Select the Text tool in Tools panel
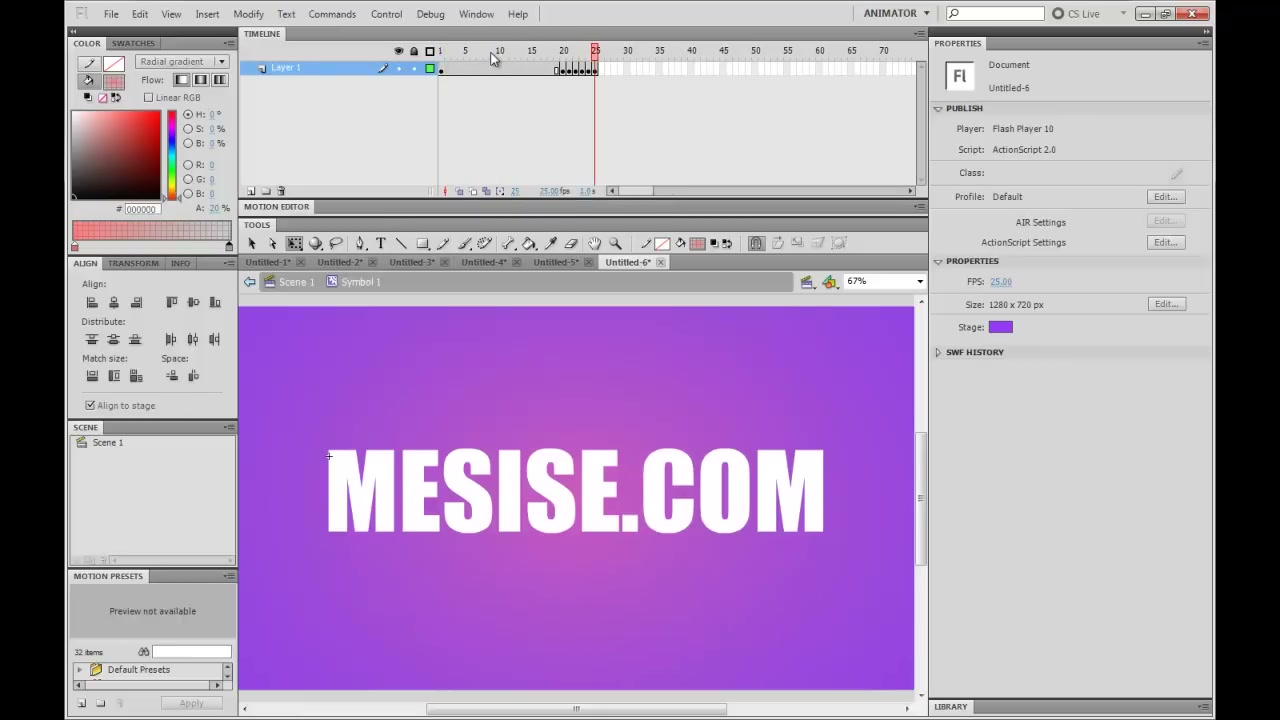Viewport: 1280px width, 720px height. [x=381, y=243]
